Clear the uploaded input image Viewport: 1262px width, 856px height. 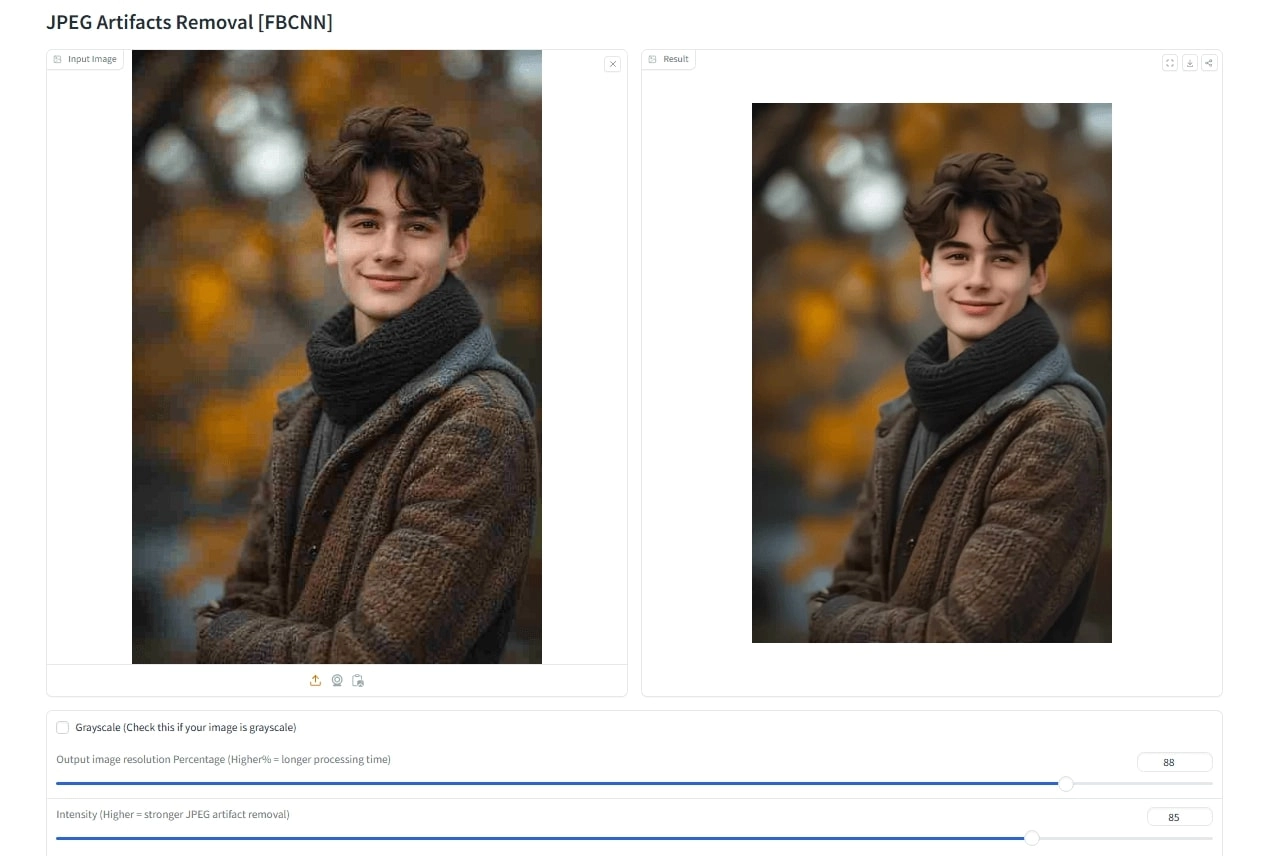612,63
